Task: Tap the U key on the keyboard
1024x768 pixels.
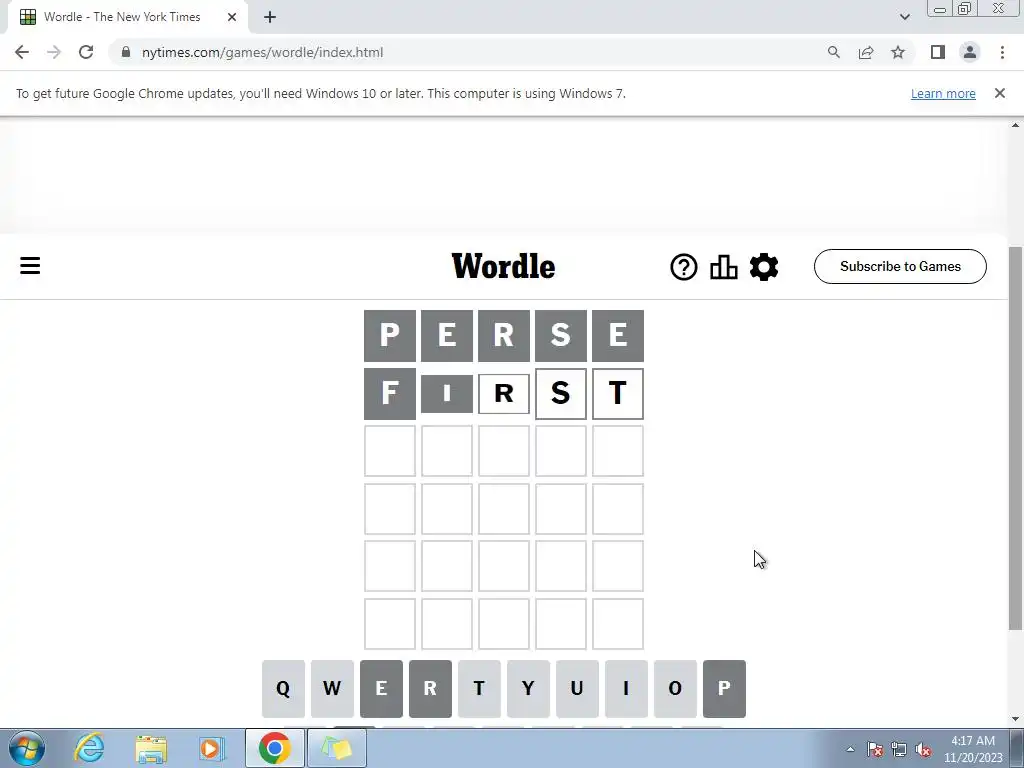Action: click(577, 688)
